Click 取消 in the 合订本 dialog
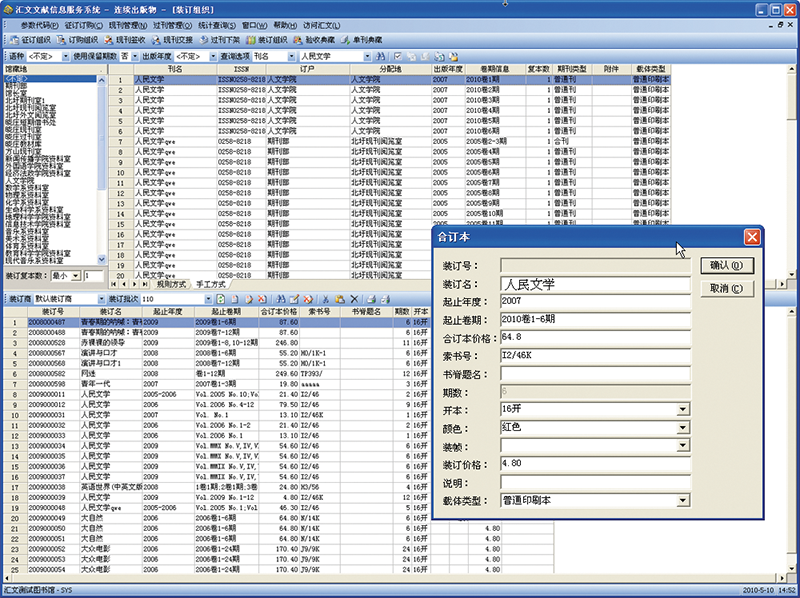 (x=727, y=289)
